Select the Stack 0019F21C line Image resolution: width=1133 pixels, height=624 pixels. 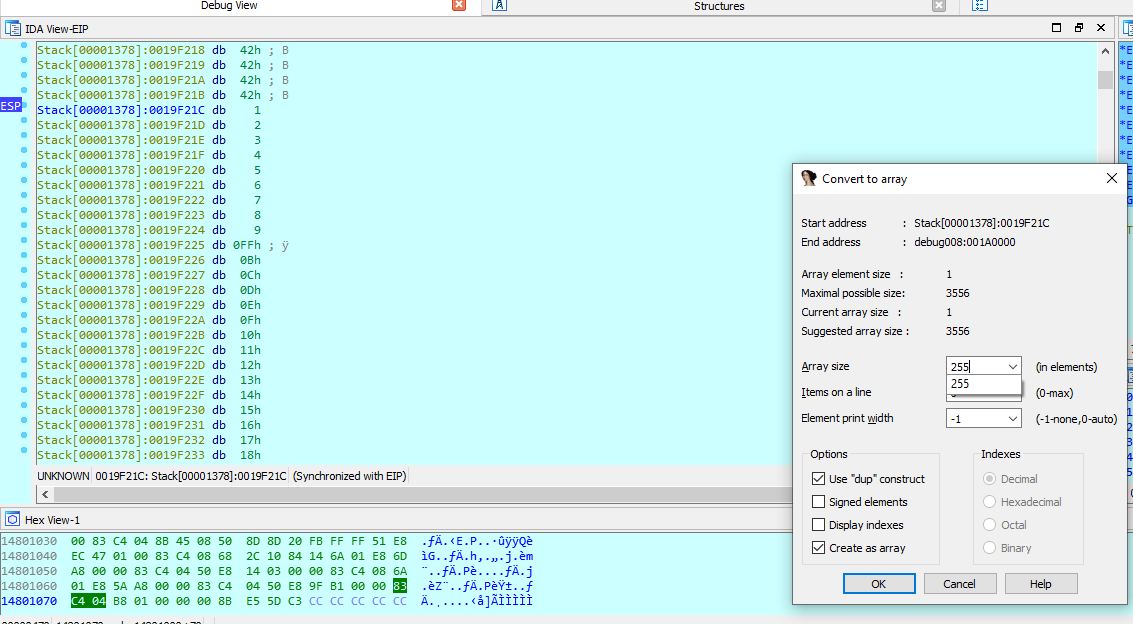[149, 110]
